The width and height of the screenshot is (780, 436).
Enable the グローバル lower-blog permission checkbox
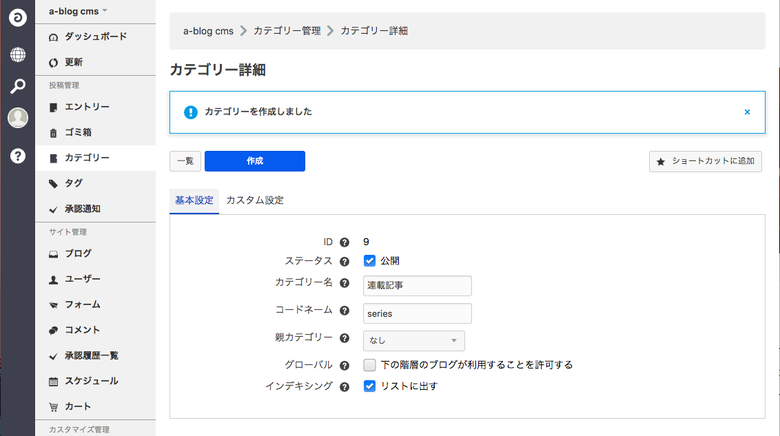(x=370, y=365)
